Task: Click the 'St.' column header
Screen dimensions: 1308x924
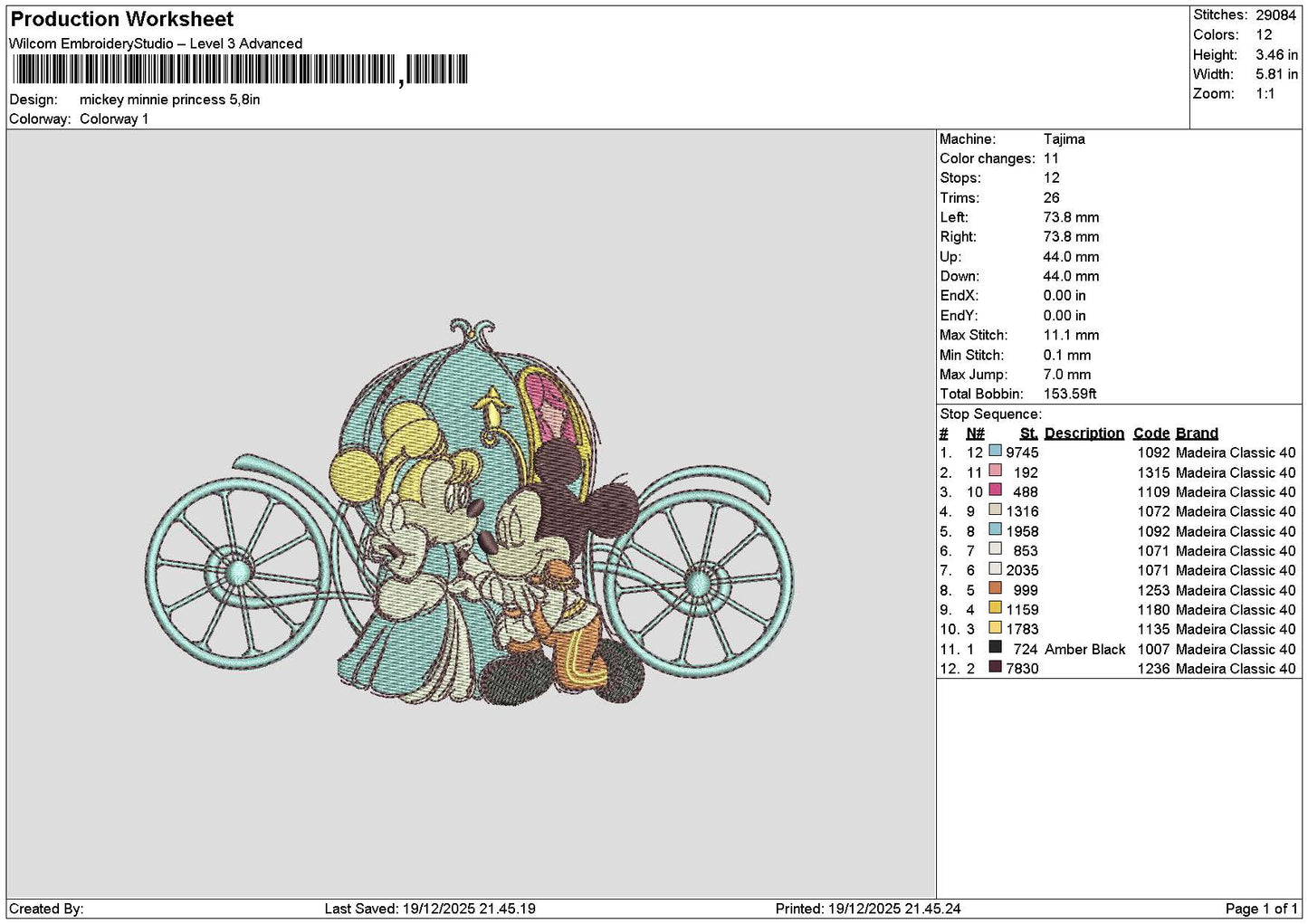Action: pyautogui.click(x=1029, y=433)
